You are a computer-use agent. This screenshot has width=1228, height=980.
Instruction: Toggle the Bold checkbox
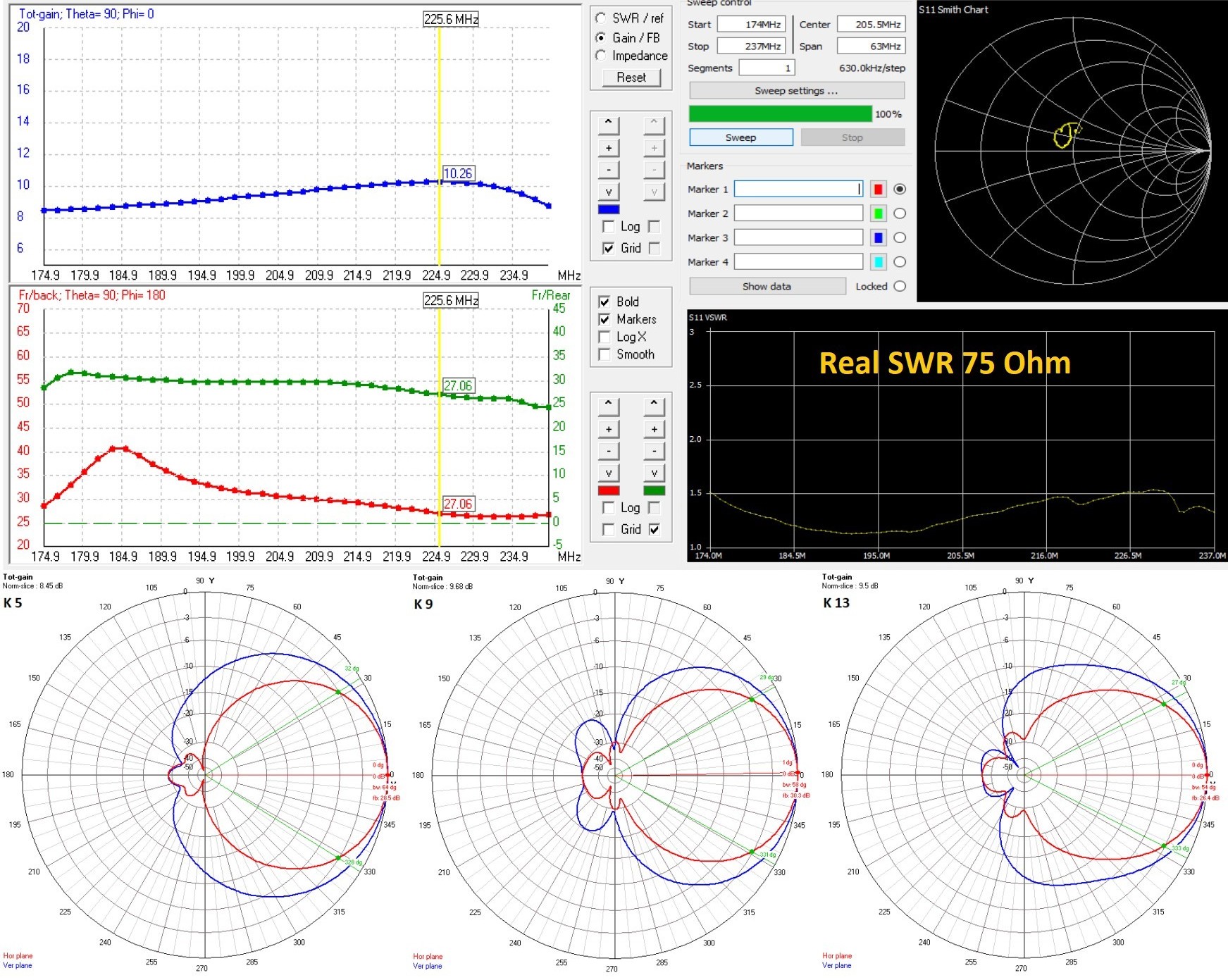point(604,302)
